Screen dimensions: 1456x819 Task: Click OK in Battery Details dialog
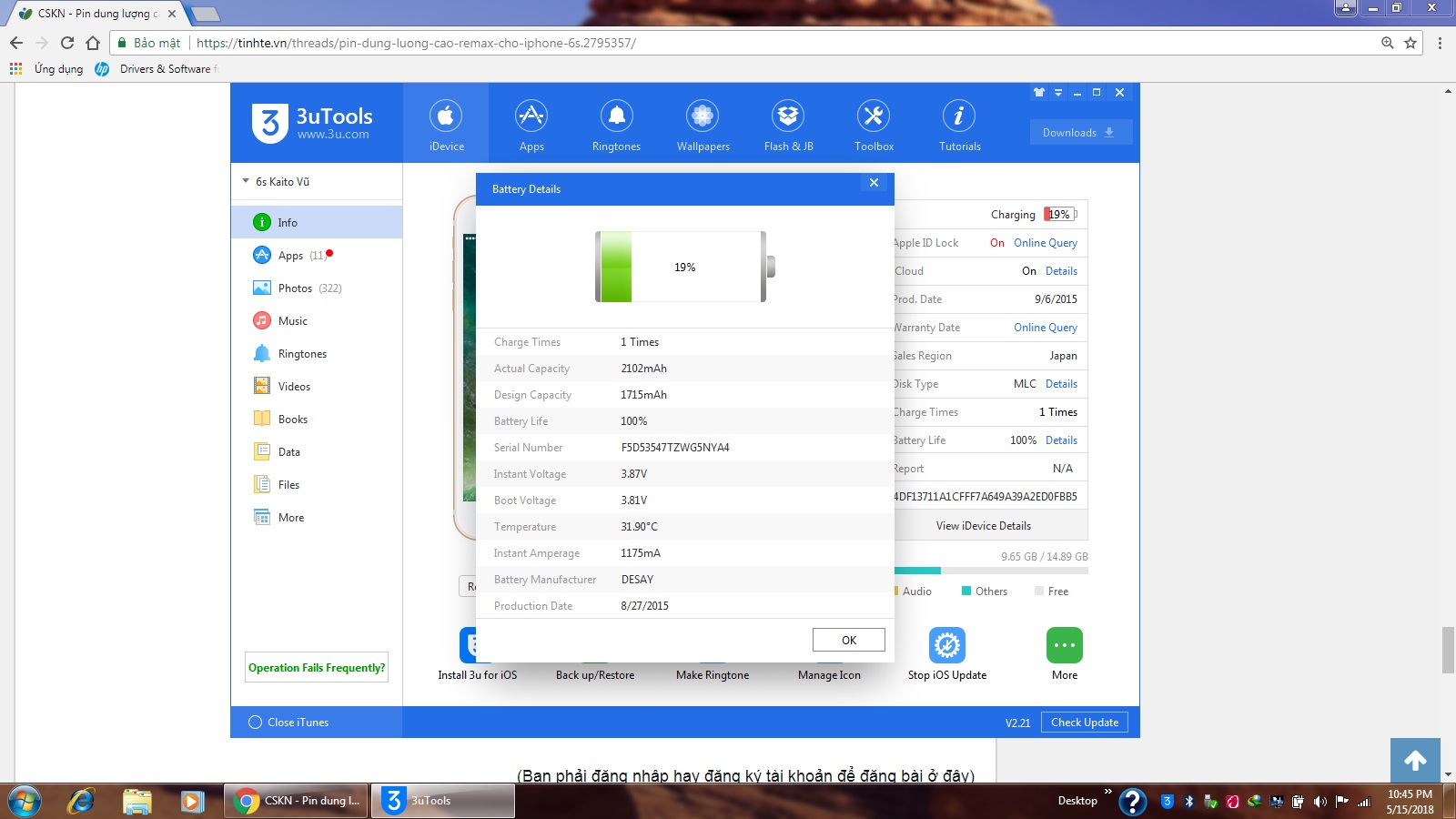coord(848,640)
